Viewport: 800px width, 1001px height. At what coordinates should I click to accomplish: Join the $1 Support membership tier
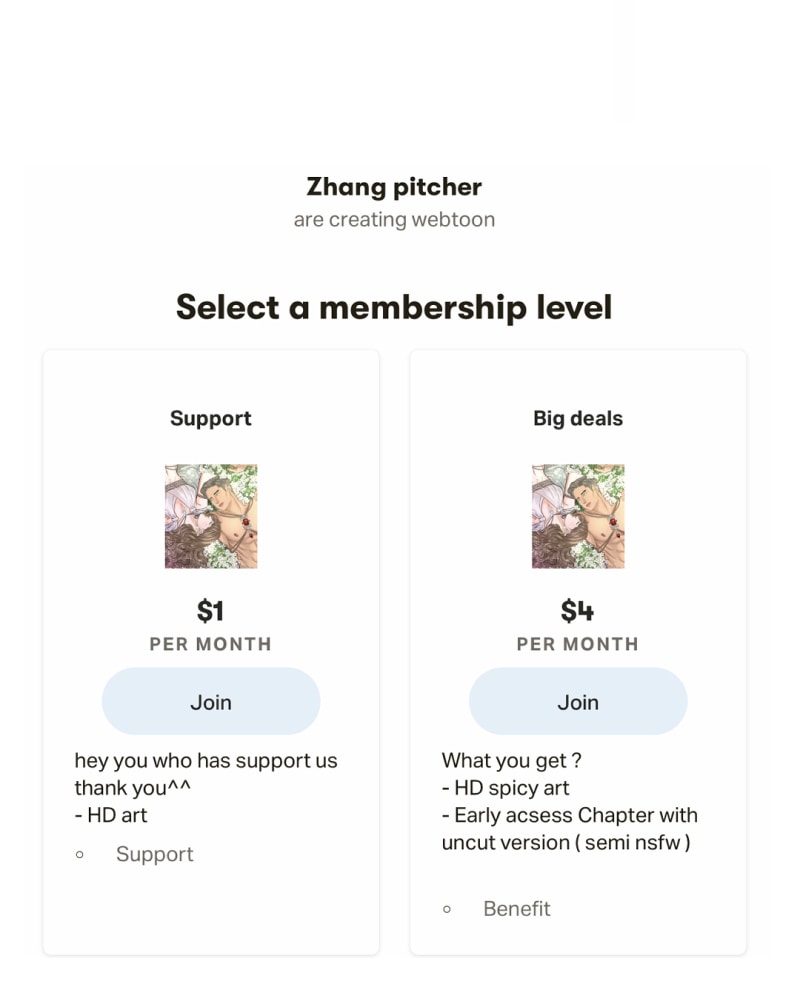point(211,702)
